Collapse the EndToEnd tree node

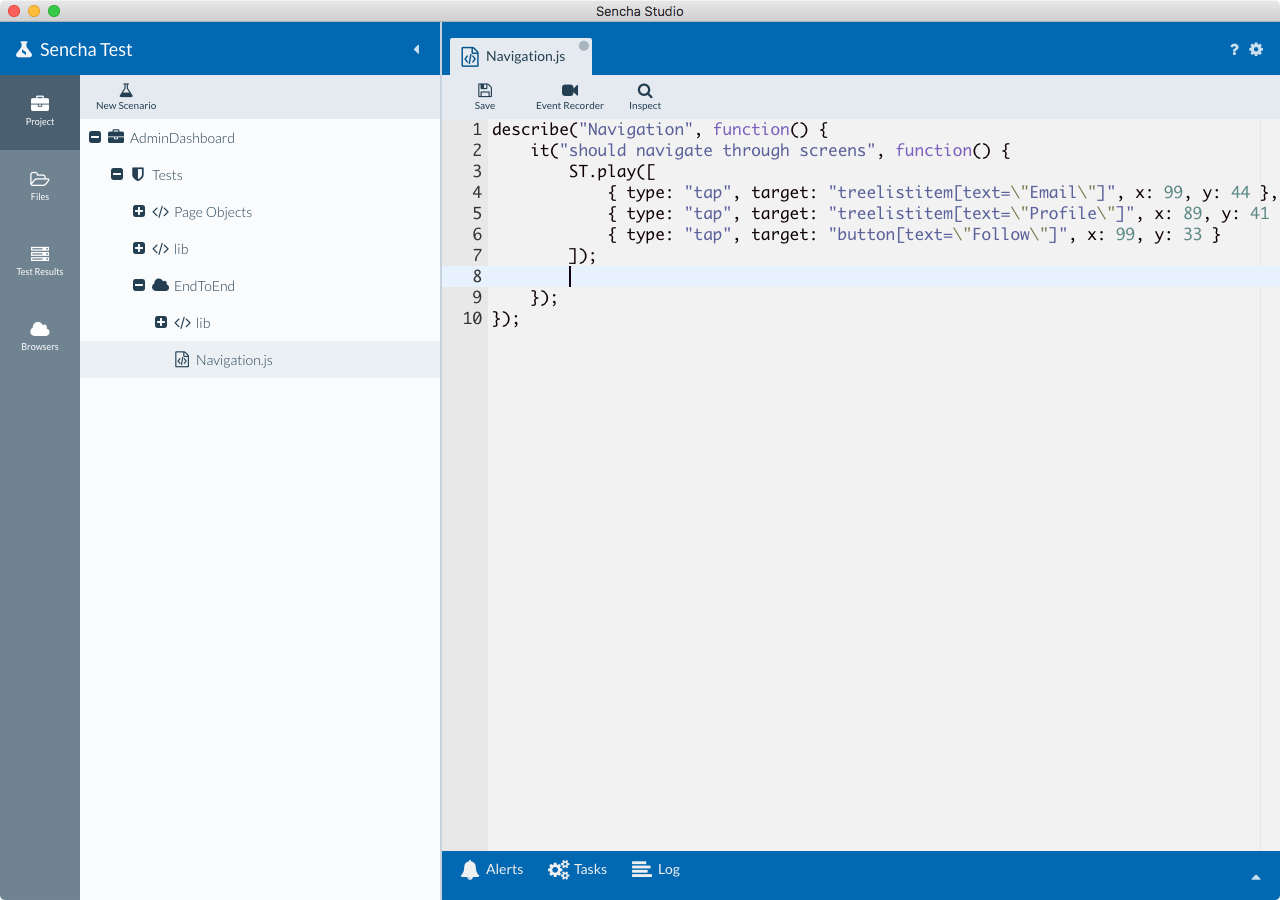139,286
